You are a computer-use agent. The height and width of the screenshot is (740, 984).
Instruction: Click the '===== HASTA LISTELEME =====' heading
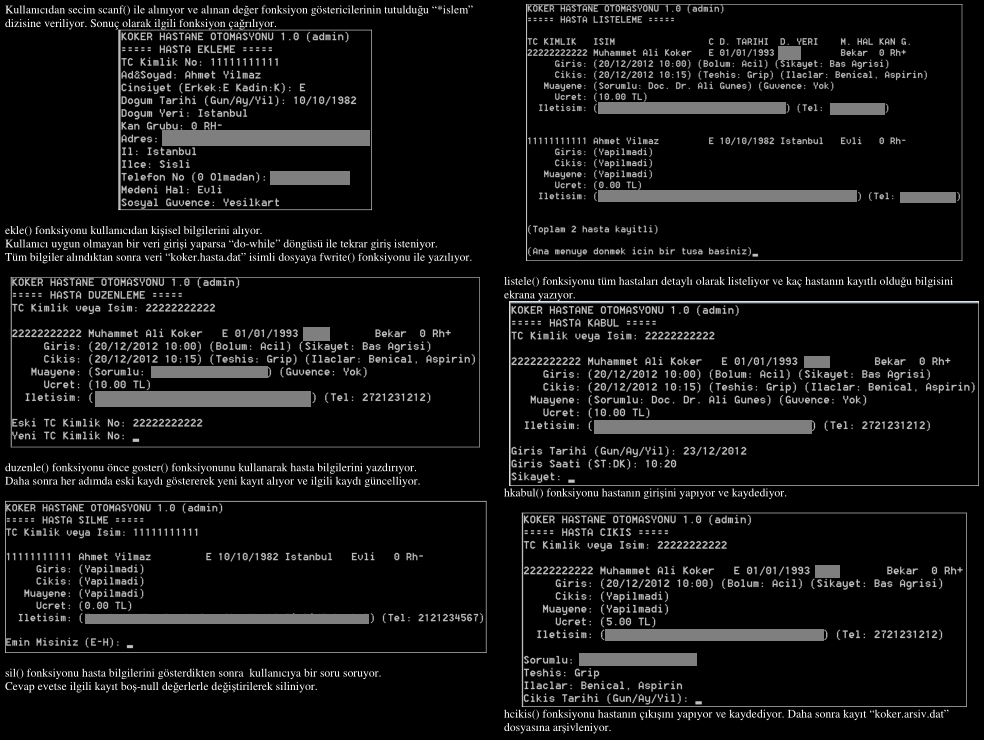point(601,20)
